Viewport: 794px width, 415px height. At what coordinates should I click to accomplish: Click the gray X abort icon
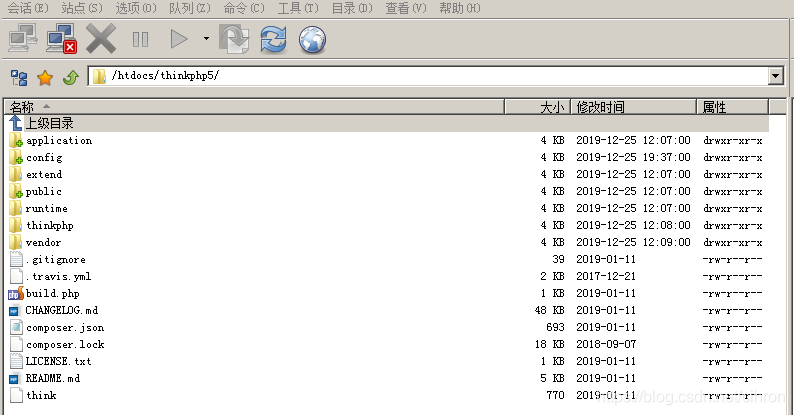(101, 39)
